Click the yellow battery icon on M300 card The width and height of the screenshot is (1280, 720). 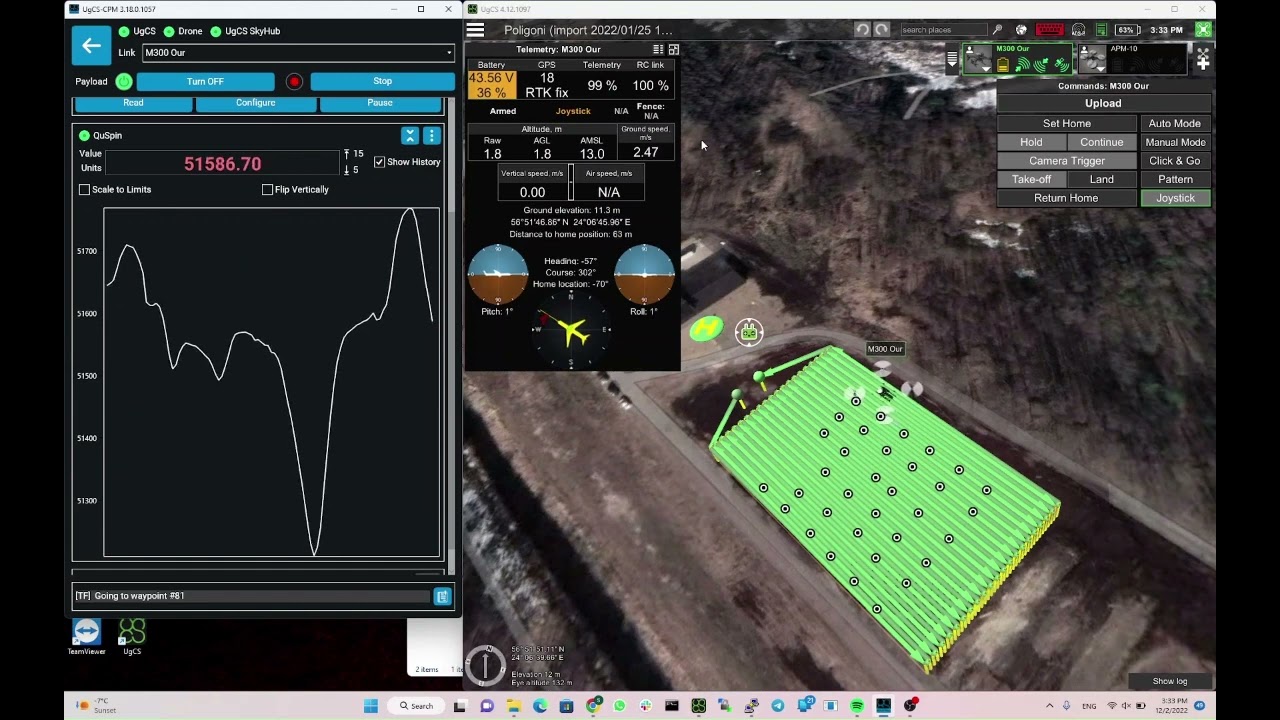click(1003, 65)
